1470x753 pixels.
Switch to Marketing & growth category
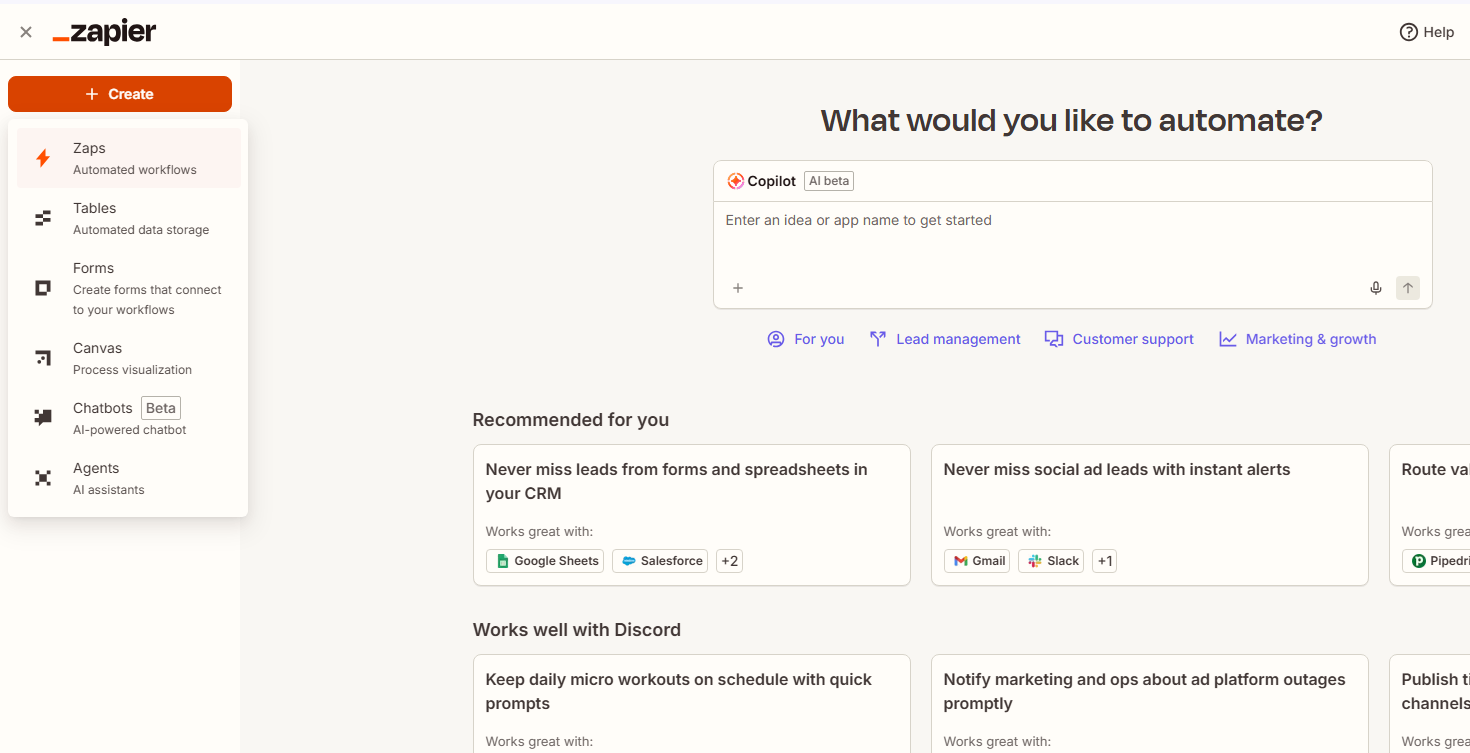[1297, 339]
